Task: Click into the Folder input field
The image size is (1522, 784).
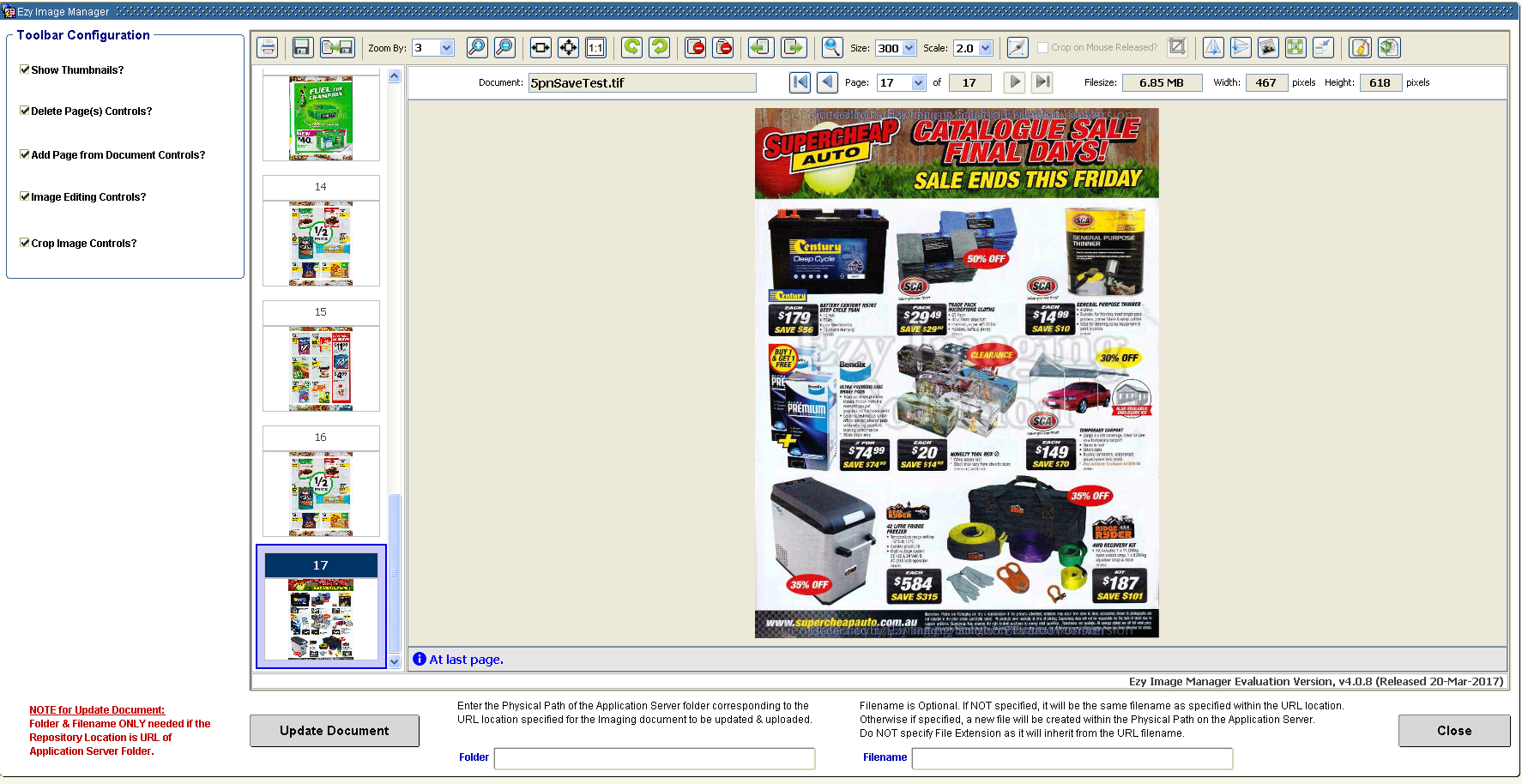Action: pos(655,758)
